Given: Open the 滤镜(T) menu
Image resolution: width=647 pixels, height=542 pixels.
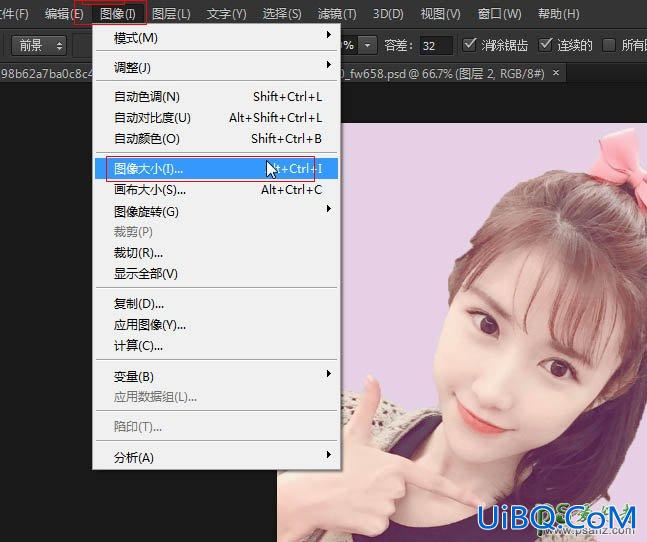Looking at the screenshot, I should (x=337, y=14).
